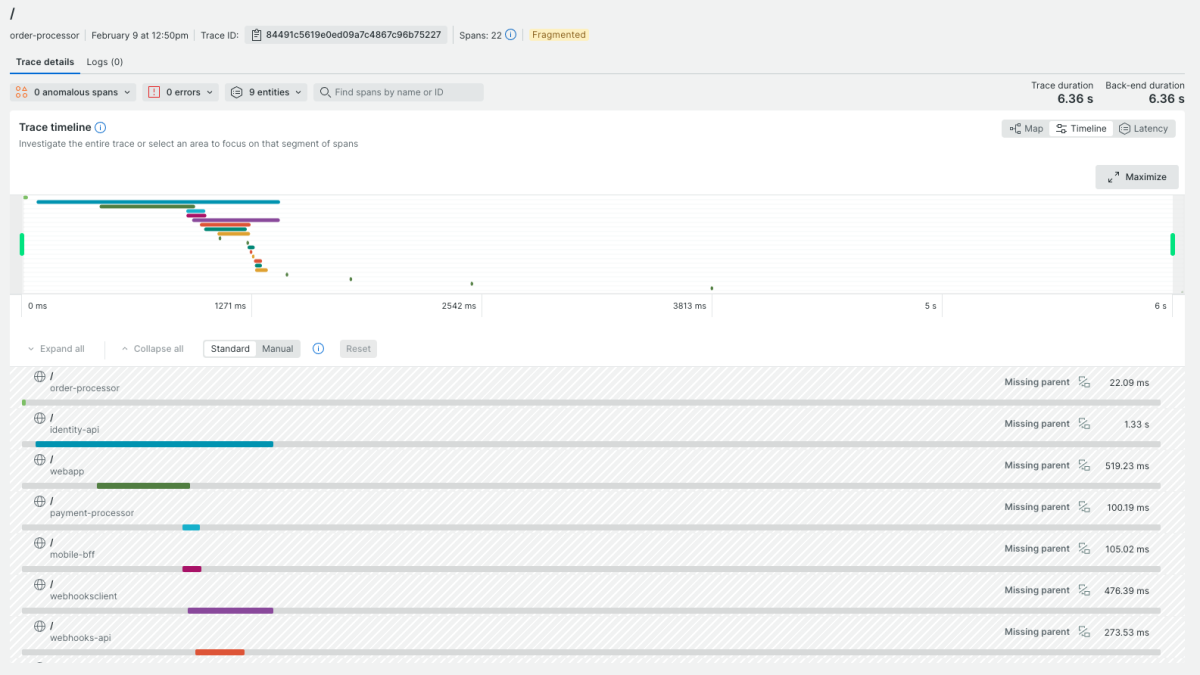Screen dimensions: 1200x675
Task: Click info icon beside Standard/Manual toggle
Action: point(318,349)
